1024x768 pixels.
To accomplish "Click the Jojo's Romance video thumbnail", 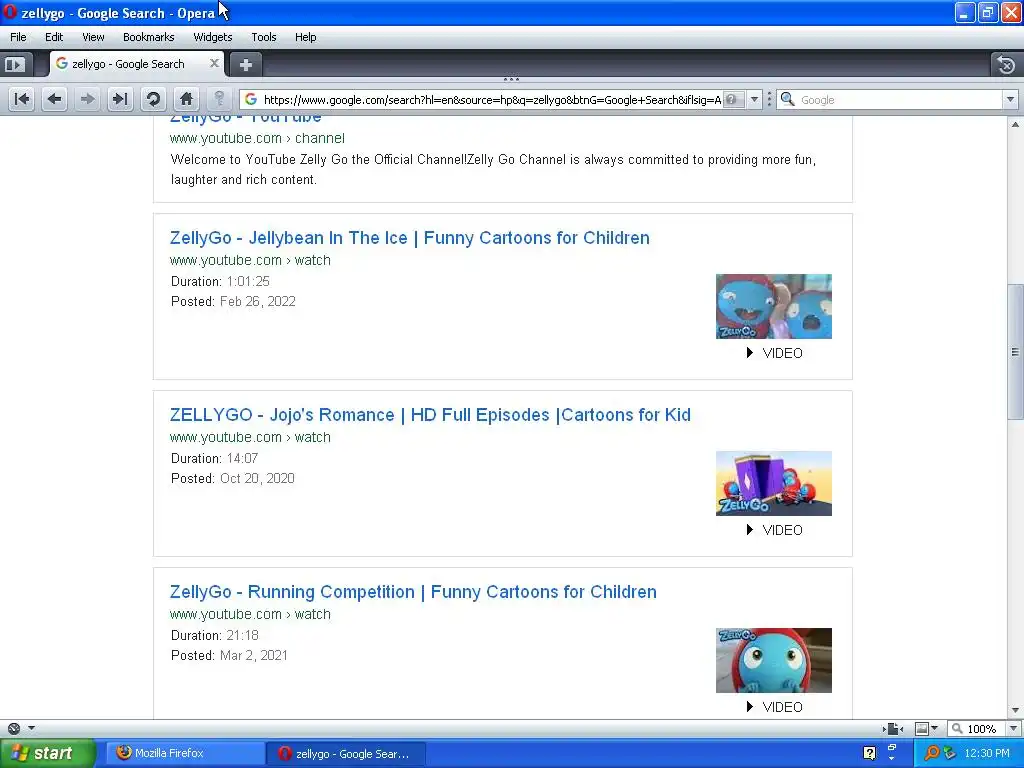I will [x=774, y=483].
